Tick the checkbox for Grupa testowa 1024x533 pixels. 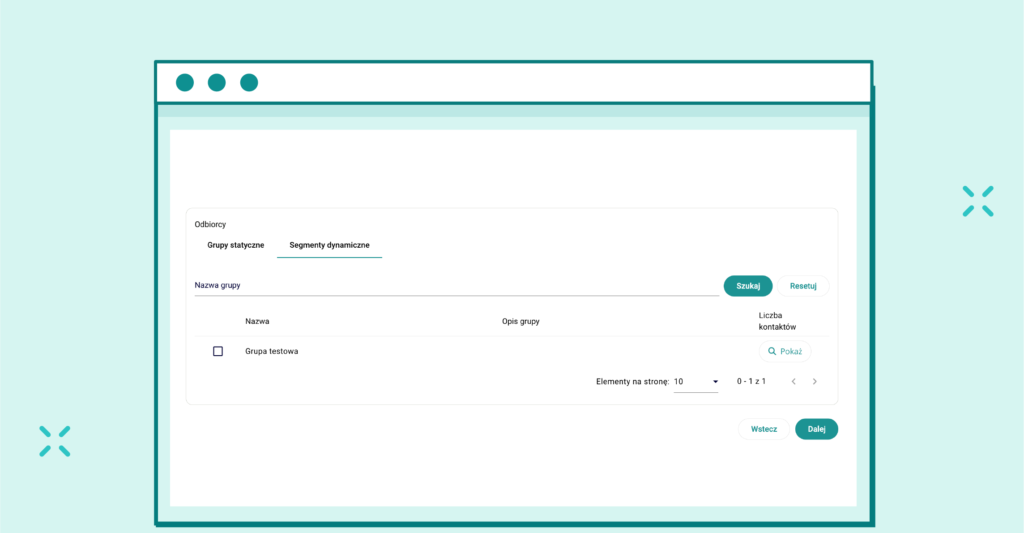coord(218,351)
